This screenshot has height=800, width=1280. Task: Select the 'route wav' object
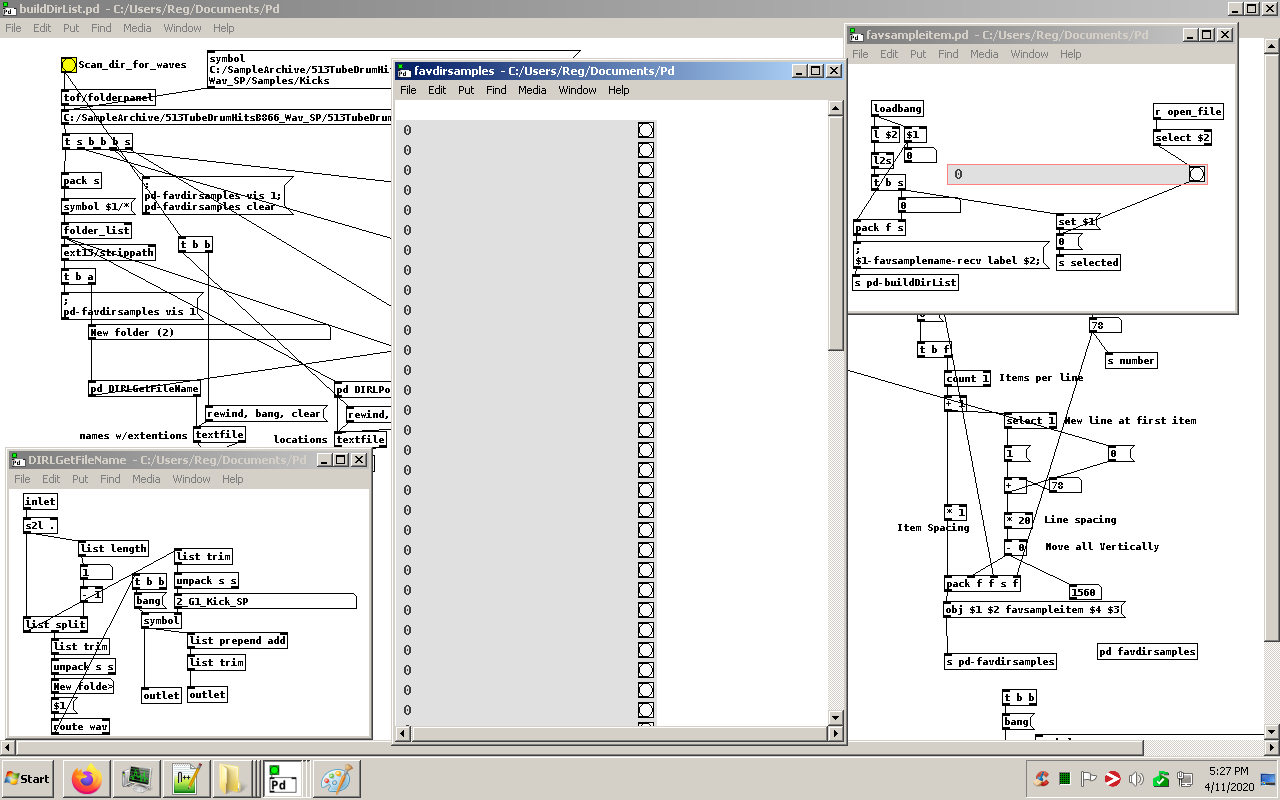[81, 726]
